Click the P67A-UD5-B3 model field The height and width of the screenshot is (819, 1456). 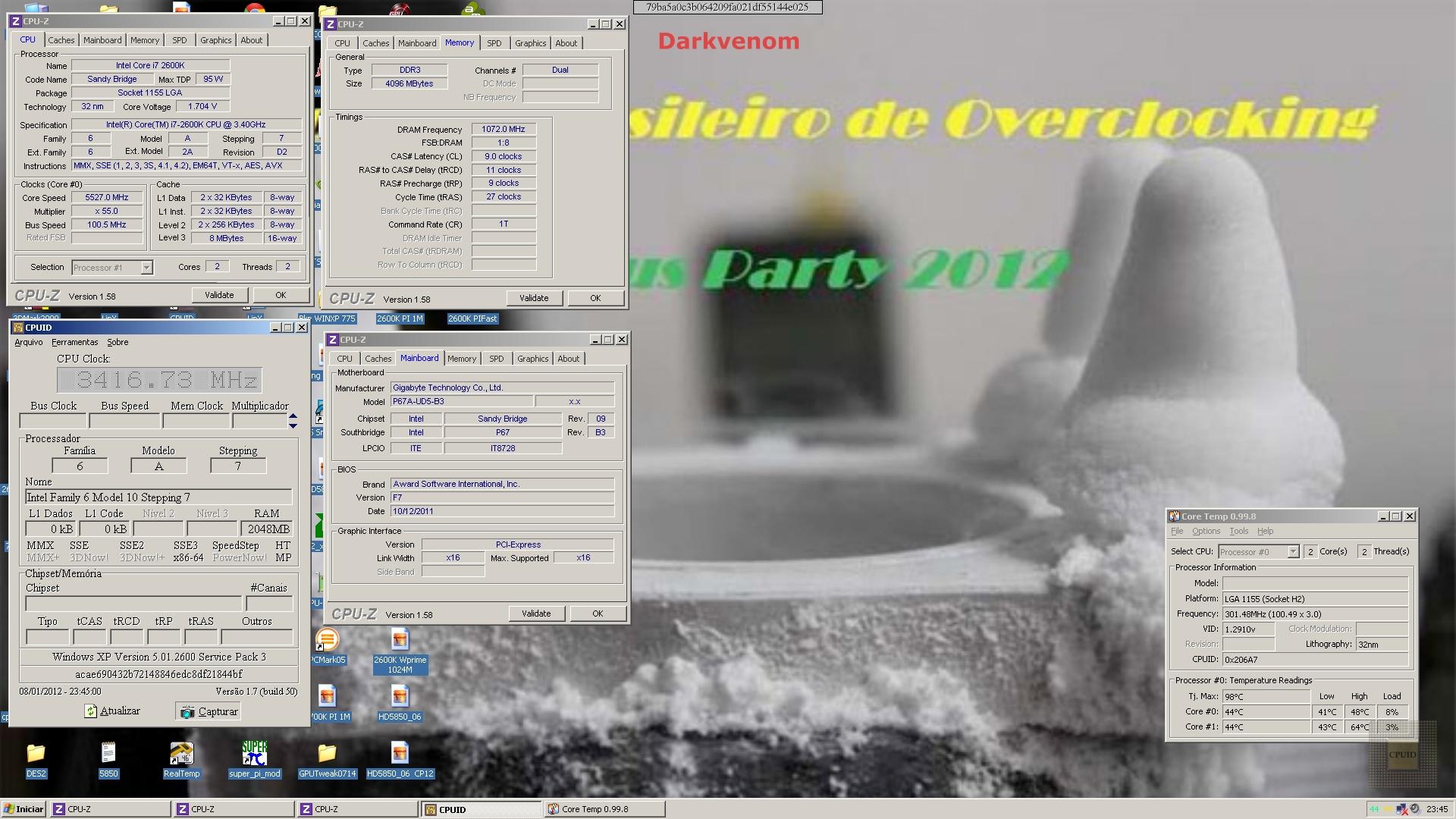point(461,401)
